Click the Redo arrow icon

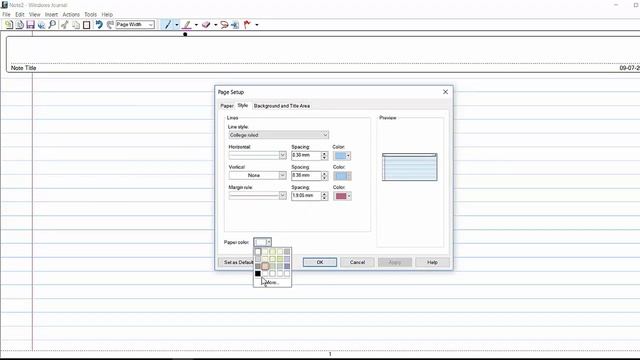(x=110, y=25)
